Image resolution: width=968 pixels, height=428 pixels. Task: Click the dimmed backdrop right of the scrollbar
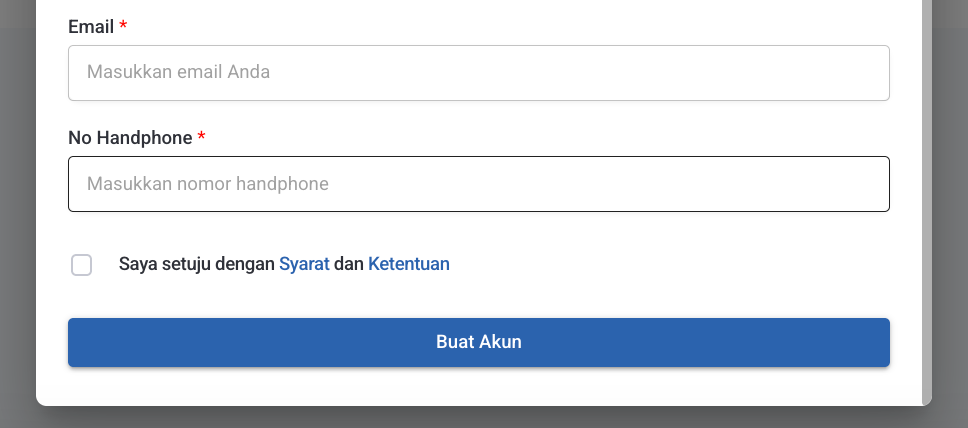[950, 200]
